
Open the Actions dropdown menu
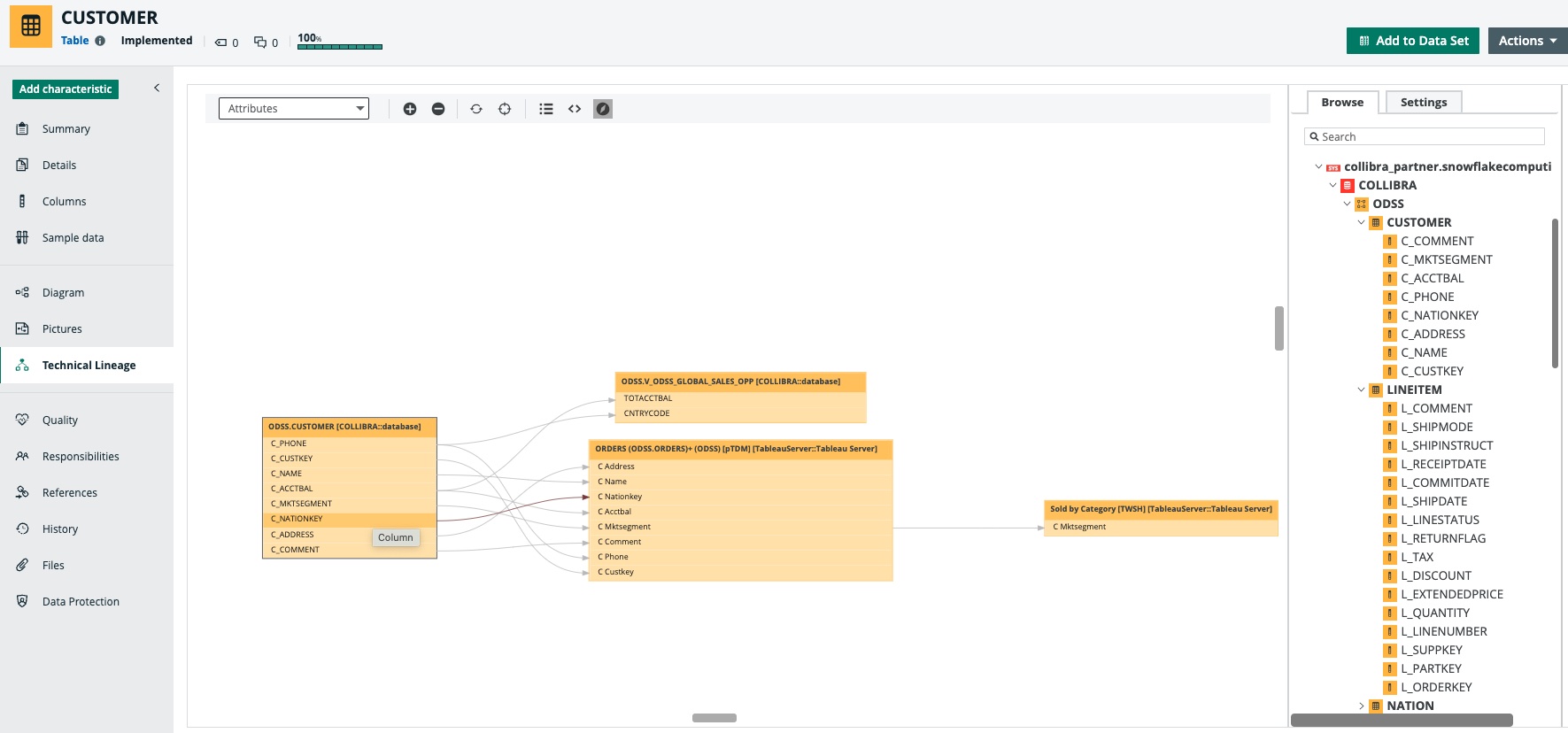click(1526, 41)
